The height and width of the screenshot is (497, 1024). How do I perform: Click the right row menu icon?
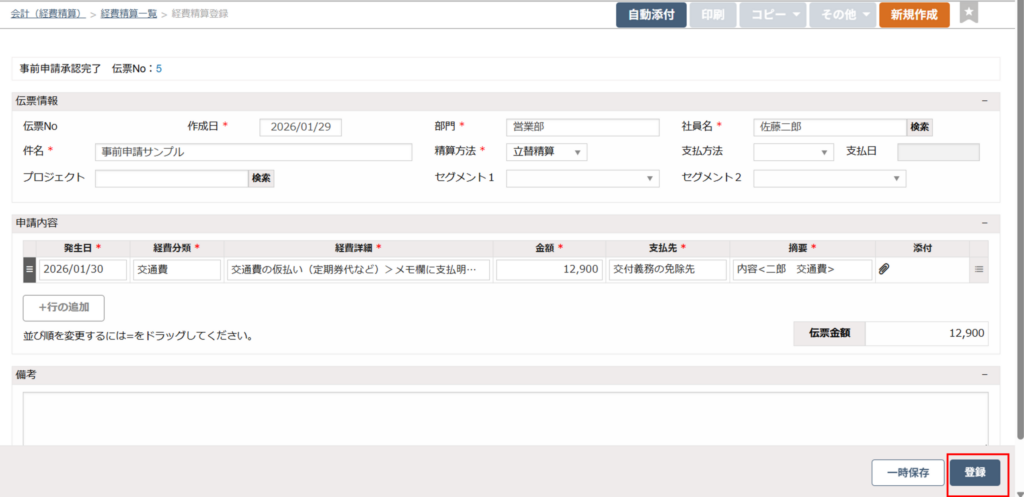pyautogui.click(x=979, y=269)
